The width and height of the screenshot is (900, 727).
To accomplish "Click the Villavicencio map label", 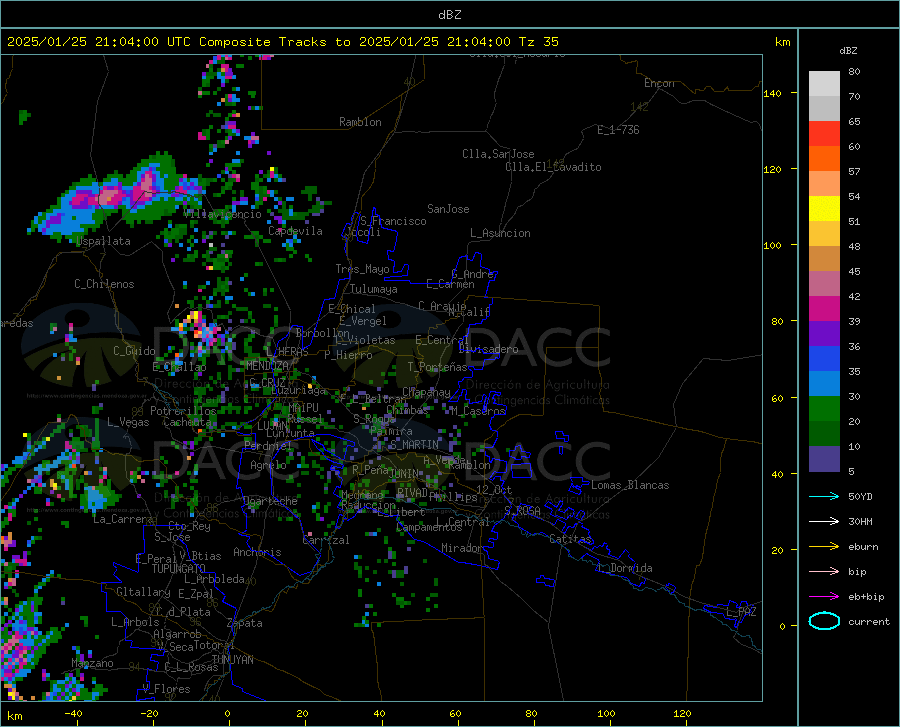I will [223, 214].
